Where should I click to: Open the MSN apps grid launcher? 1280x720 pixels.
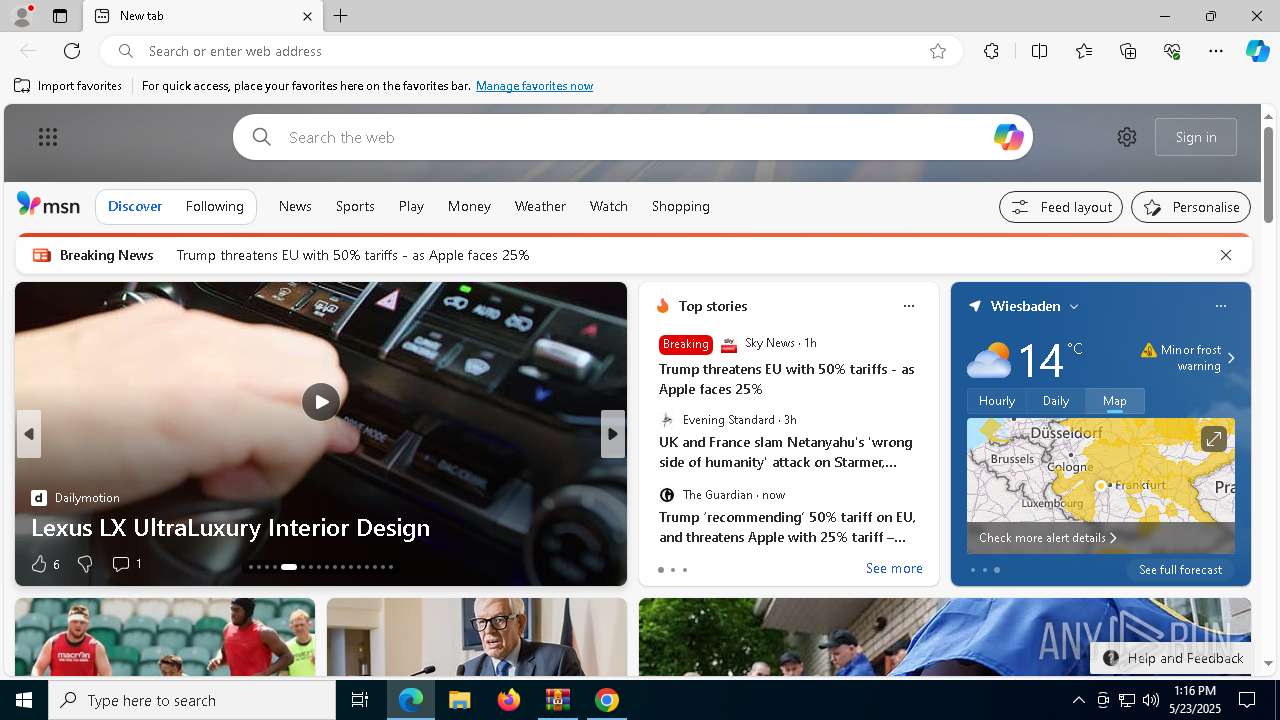(48, 137)
